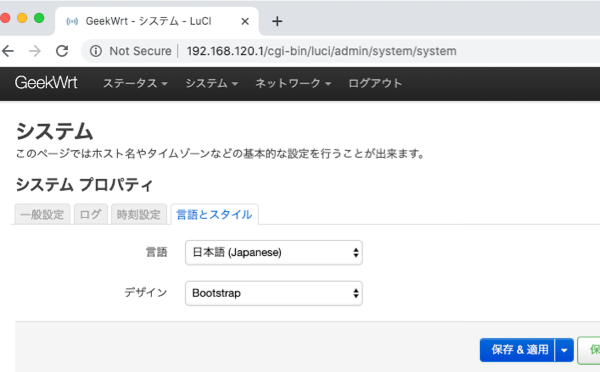Switch to the ログ tab

click(x=90, y=214)
